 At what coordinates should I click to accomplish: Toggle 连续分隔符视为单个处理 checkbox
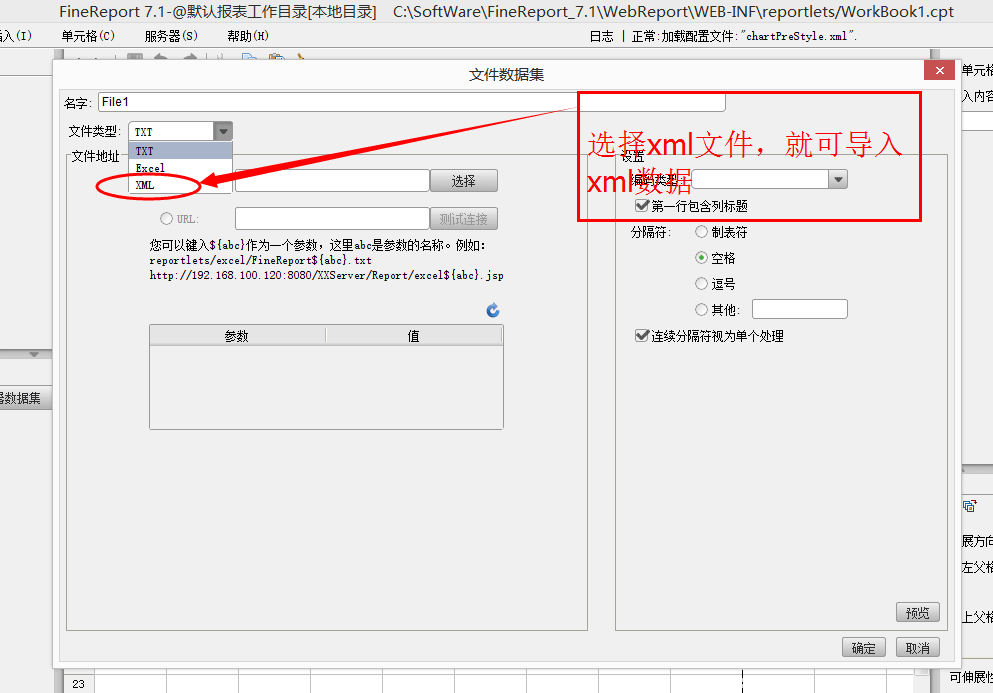[642, 336]
